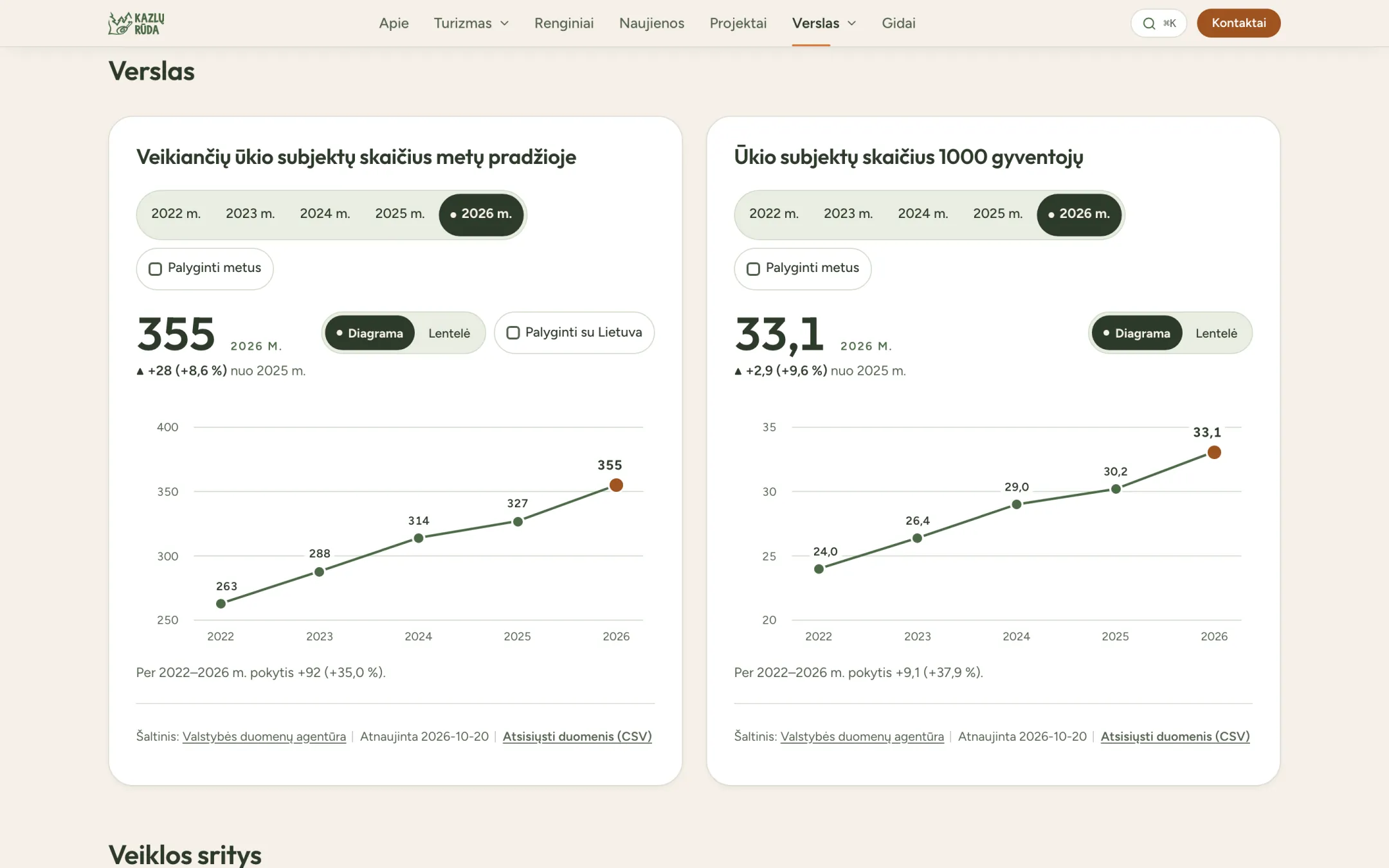Click the Kontaktai button
1389x868 pixels.
[1239, 23]
